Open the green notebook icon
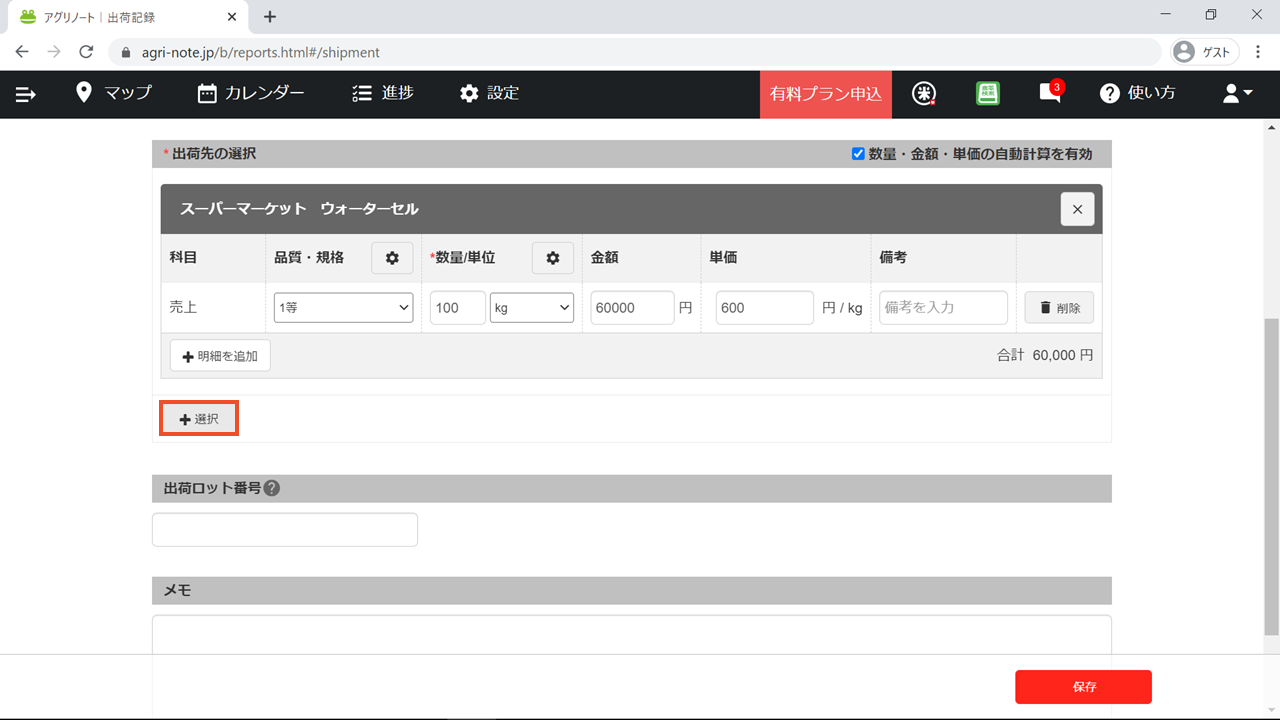The image size is (1280, 720). (x=987, y=93)
